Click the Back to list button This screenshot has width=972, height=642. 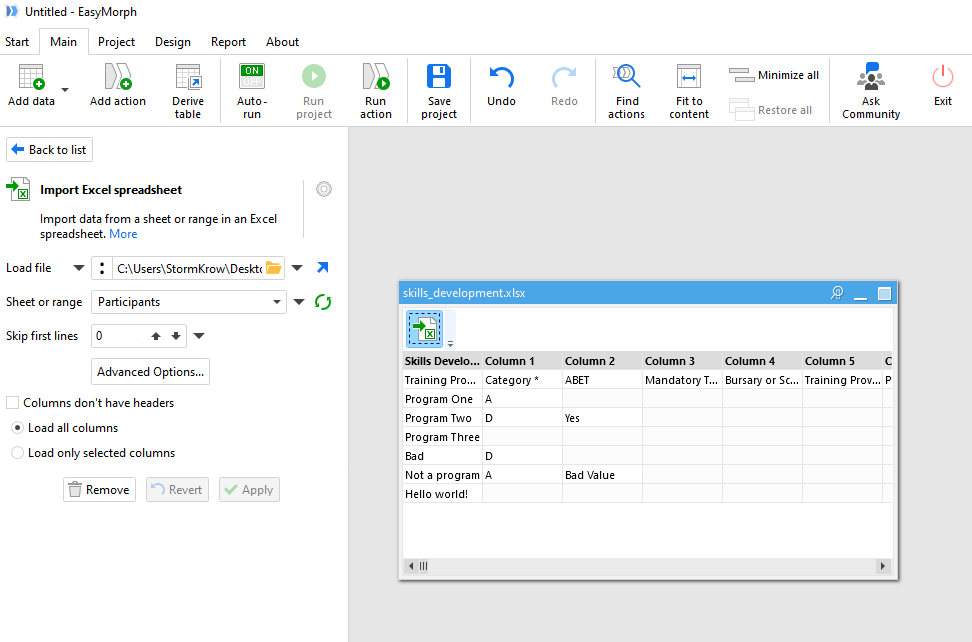tap(50, 149)
